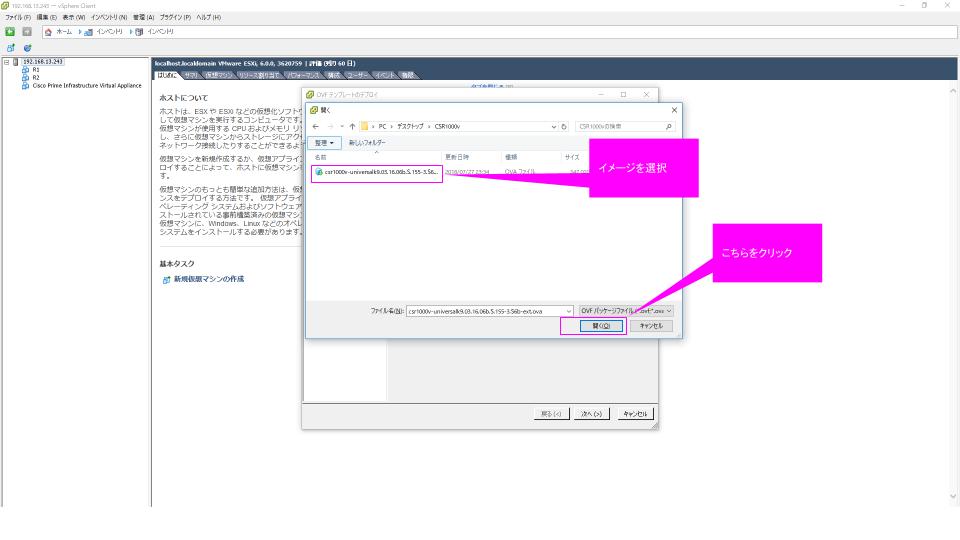Close the 開く file dialog with X
The height and width of the screenshot is (540, 960).
[x=674, y=110]
